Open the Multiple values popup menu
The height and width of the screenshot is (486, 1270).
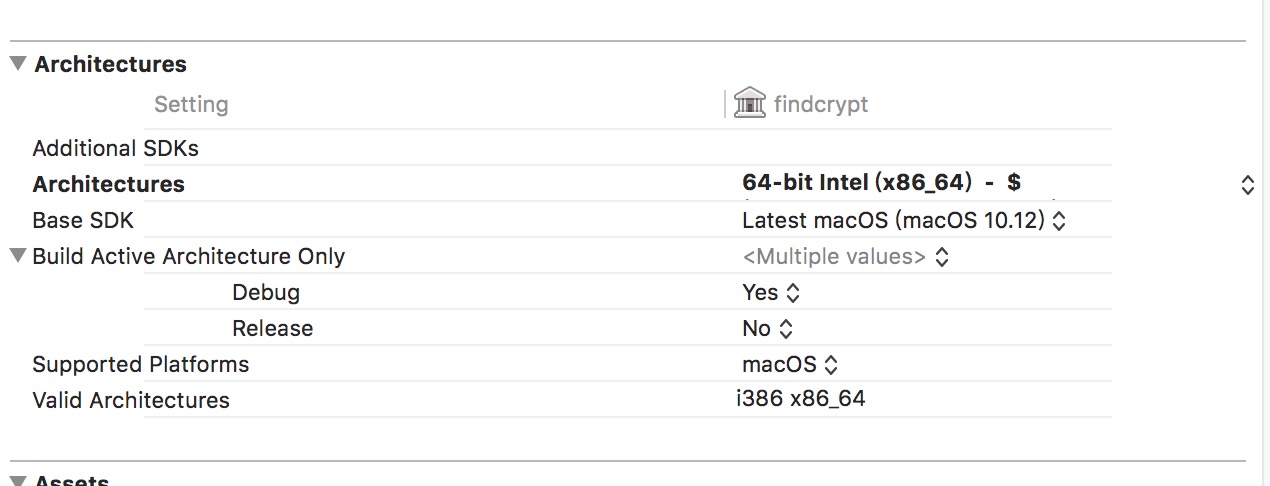[845, 256]
